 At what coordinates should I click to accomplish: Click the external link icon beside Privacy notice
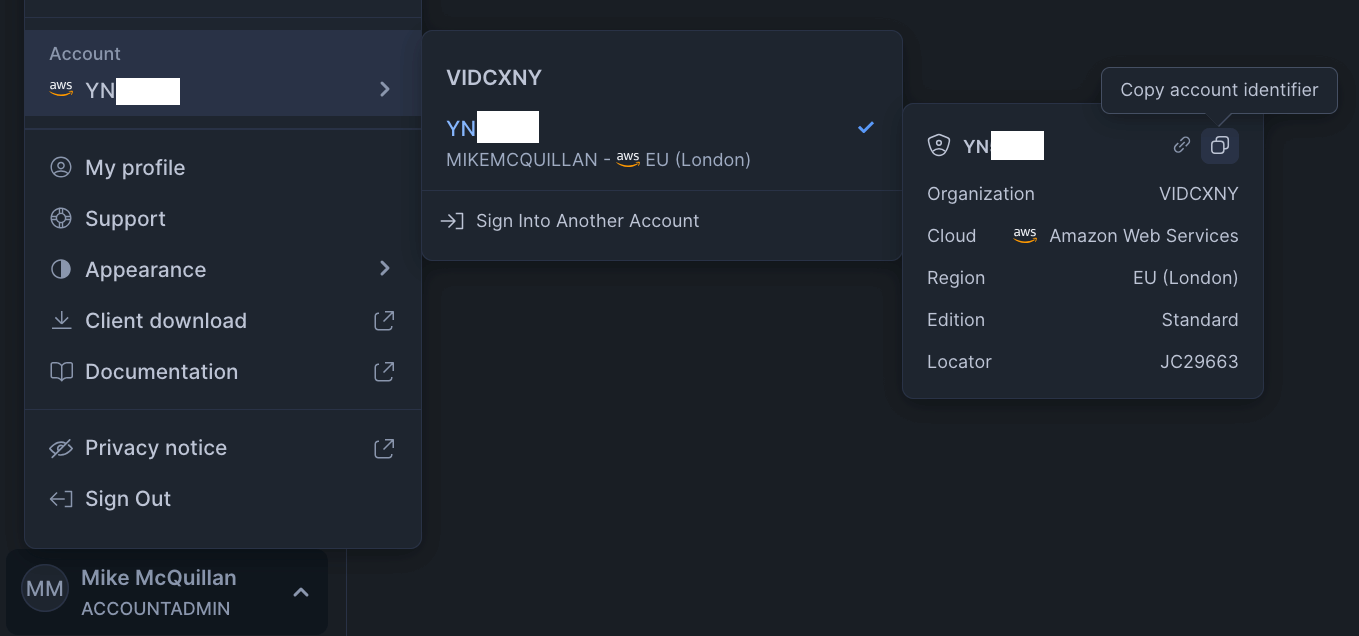384,448
